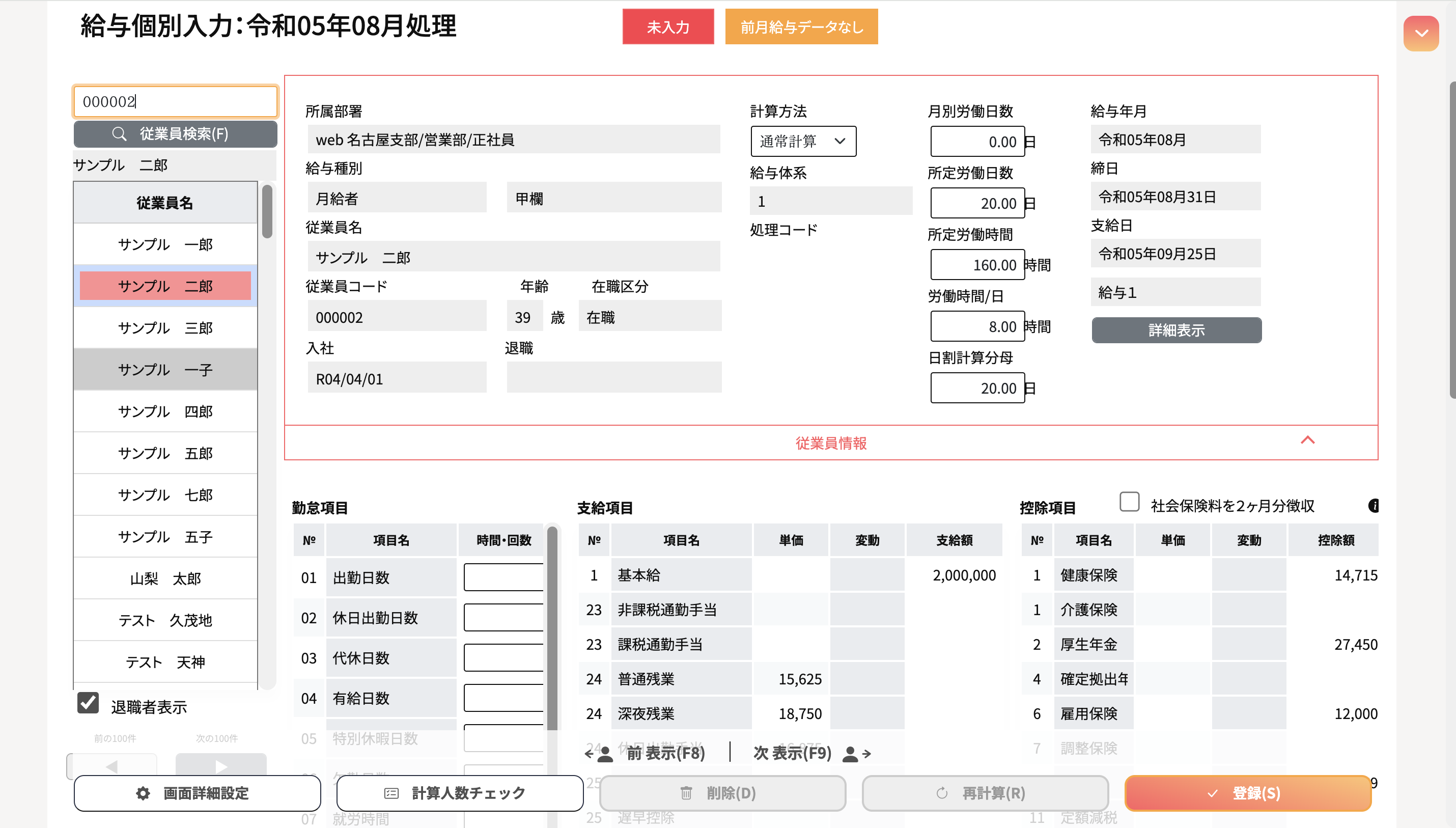The height and width of the screenshot is (828, 1456).
Task: Click the 休日出勤日数 input
Action: [503, 618]
